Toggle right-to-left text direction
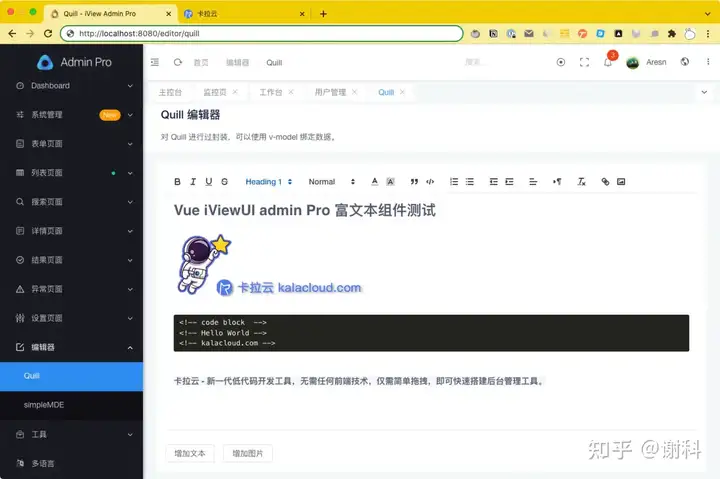Image resolution: width=720 pixels, height=479 pixels. tap(557, 181)
